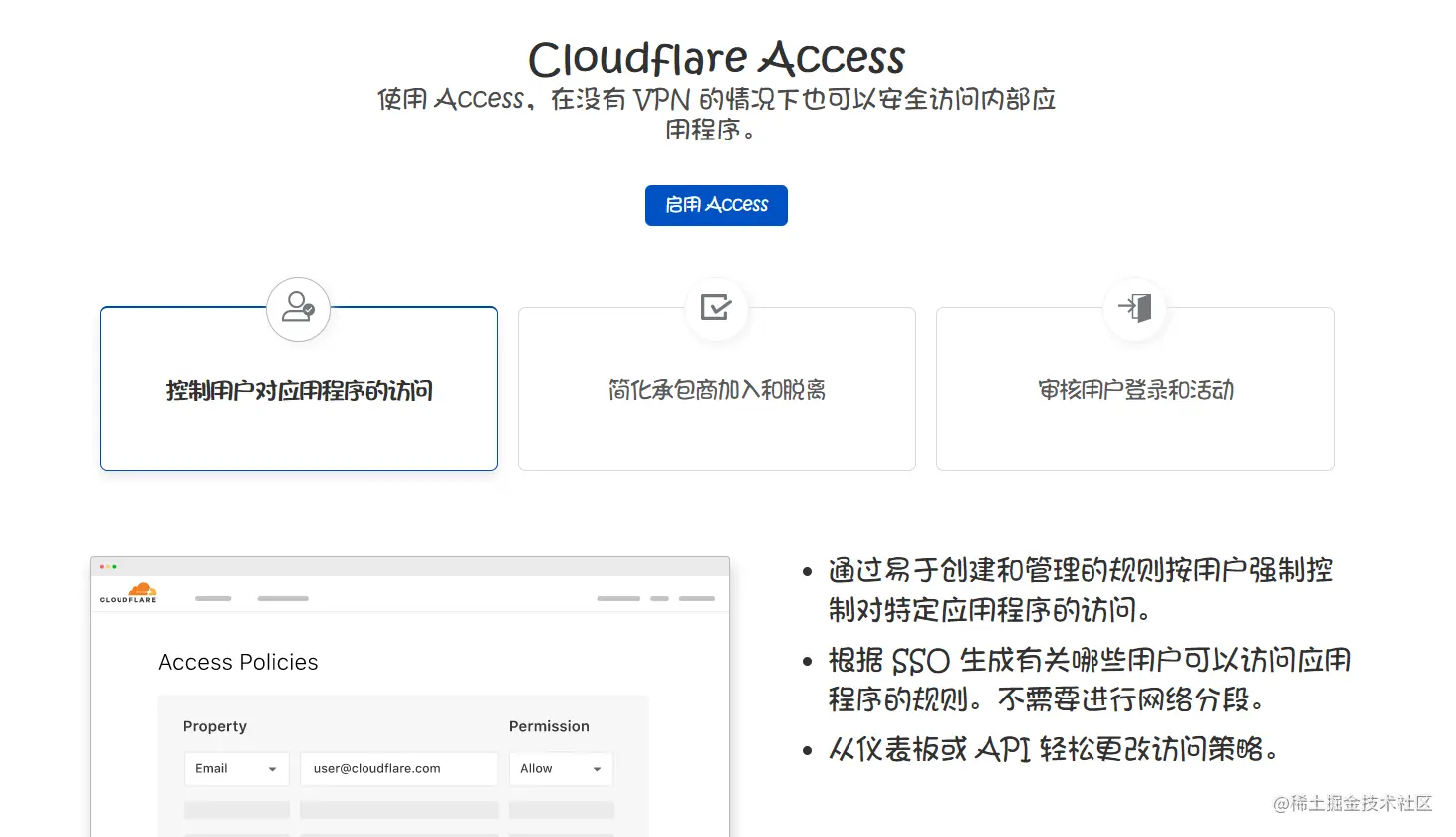Click the Cloudflare Access title

716,58
